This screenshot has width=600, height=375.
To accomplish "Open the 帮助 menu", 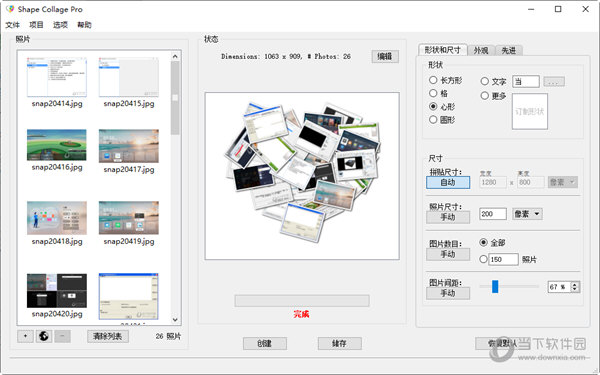I will tap(84, 25).
